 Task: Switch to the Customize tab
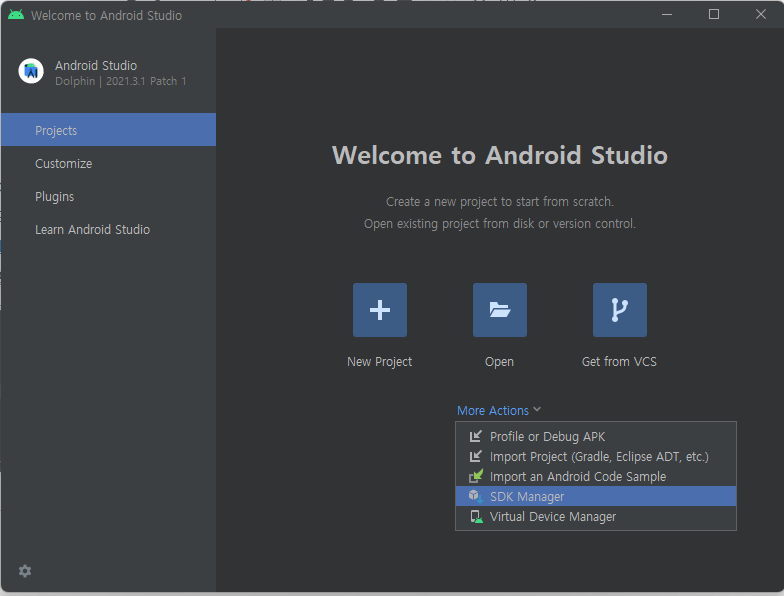coord(108,164)
